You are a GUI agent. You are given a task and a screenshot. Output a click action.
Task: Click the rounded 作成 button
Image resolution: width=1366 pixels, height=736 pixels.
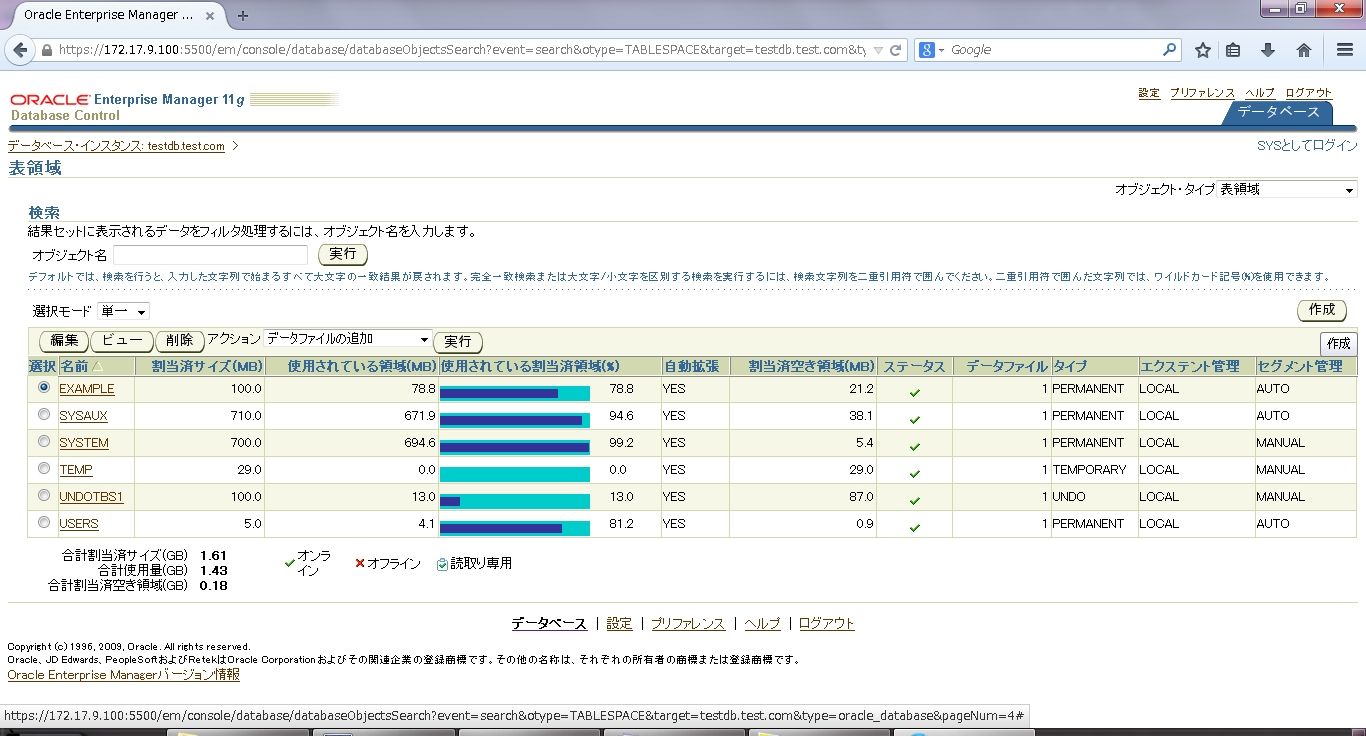(x=1321, y=310)
